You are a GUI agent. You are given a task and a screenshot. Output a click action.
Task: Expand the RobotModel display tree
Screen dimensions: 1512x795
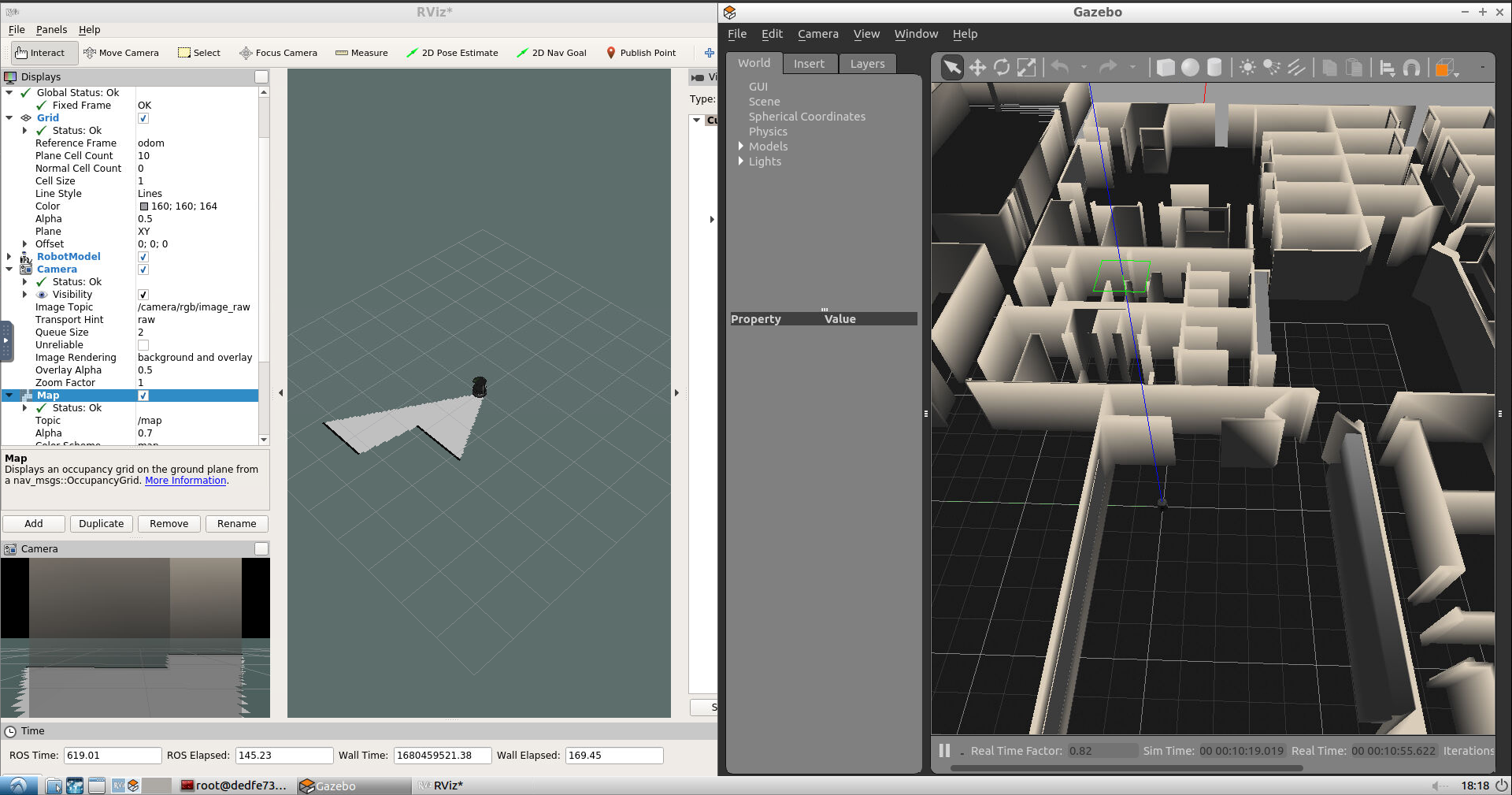point(9,257)
